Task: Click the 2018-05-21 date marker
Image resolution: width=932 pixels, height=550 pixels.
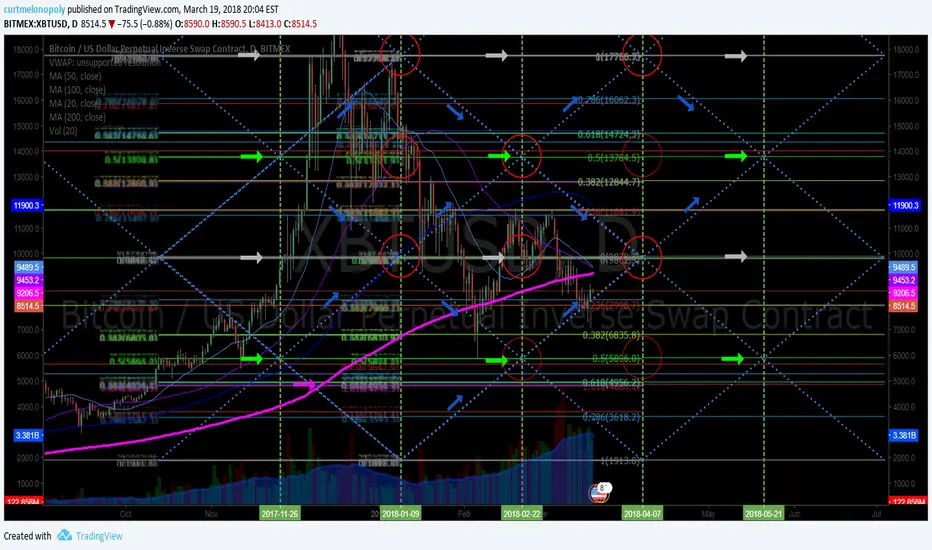Action: (764, 513)
